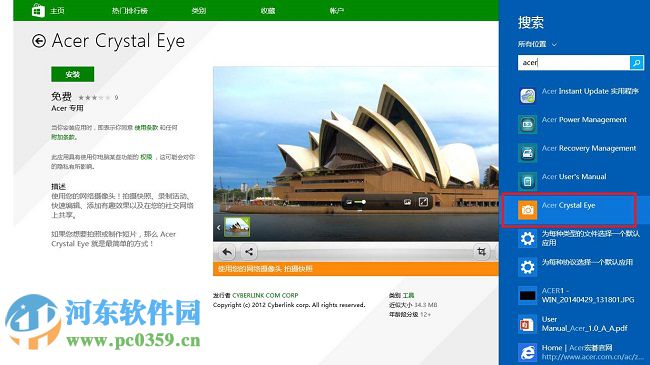650x365 pixels.
Task: Select the Sydney Opera House thumbnail
Action: pyautogui.click(x=237, y=227)
